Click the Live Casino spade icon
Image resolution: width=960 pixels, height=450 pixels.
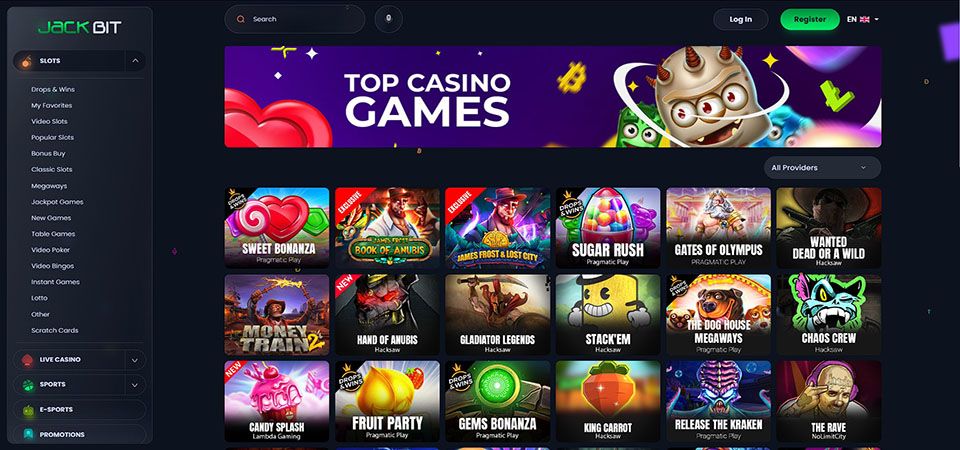[x=27, y=360]
